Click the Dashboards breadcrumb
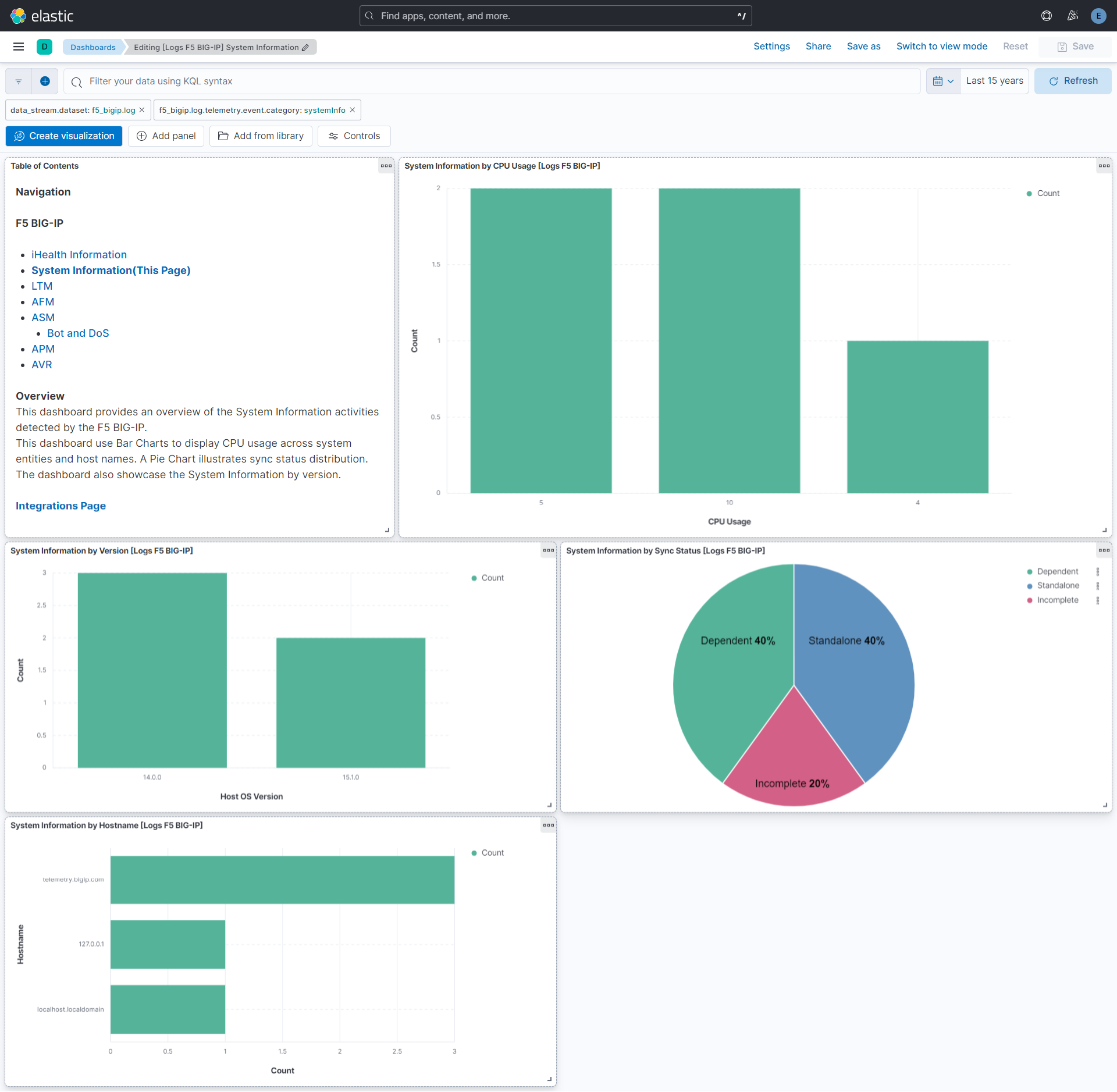 [x=93, y=47]
